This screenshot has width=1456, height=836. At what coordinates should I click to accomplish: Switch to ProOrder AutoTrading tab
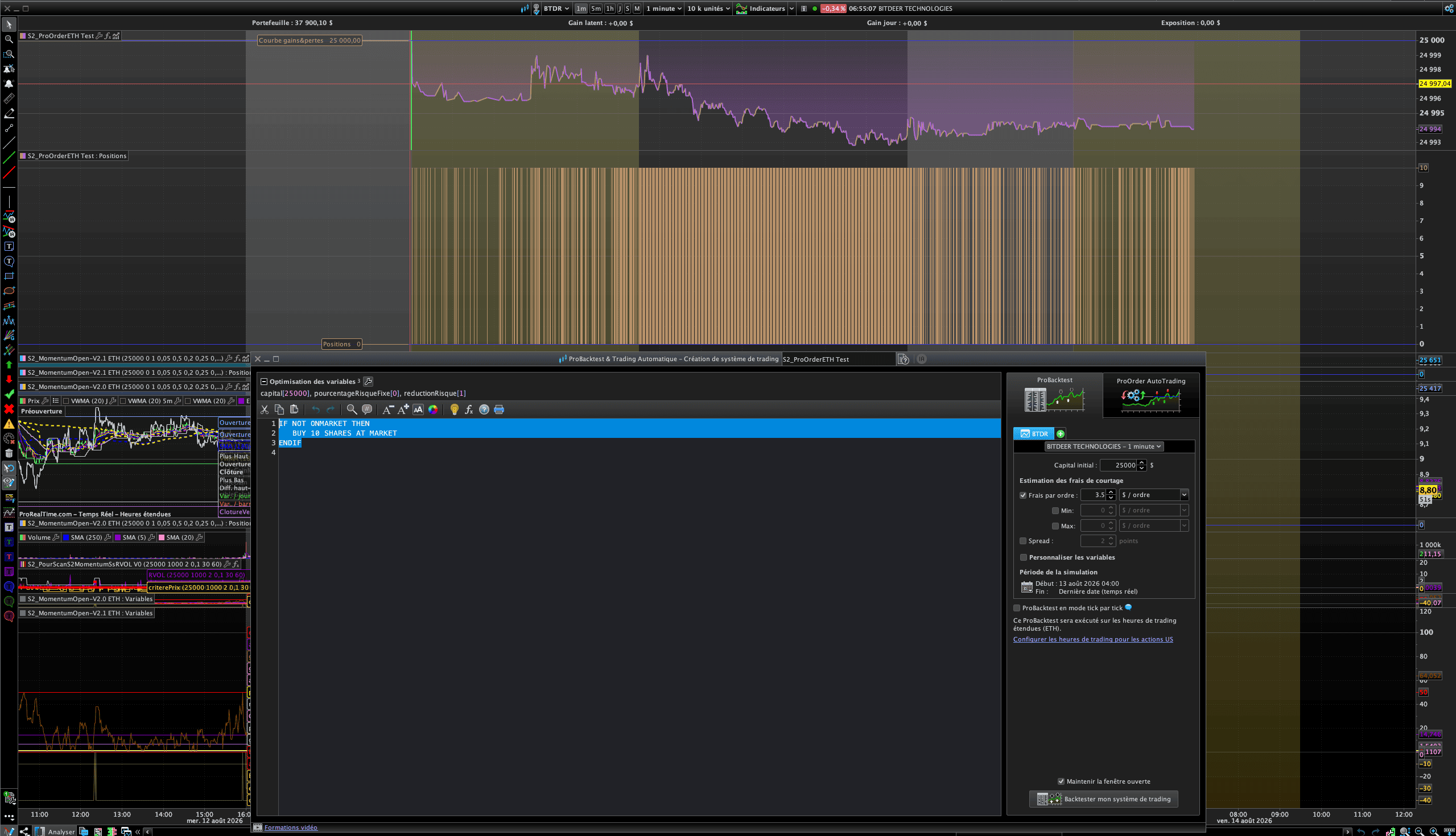[1151, 395]
